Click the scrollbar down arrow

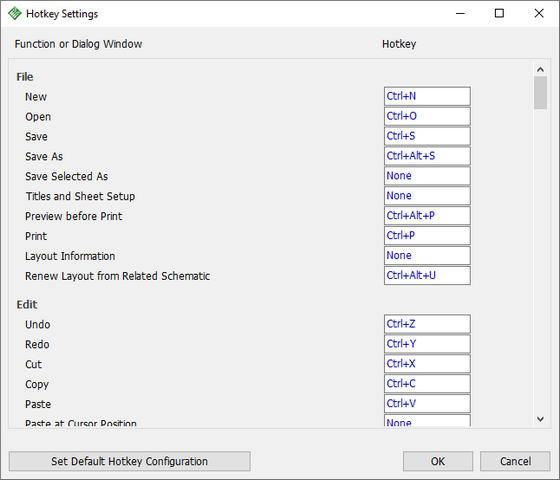(x=540, y=419)
